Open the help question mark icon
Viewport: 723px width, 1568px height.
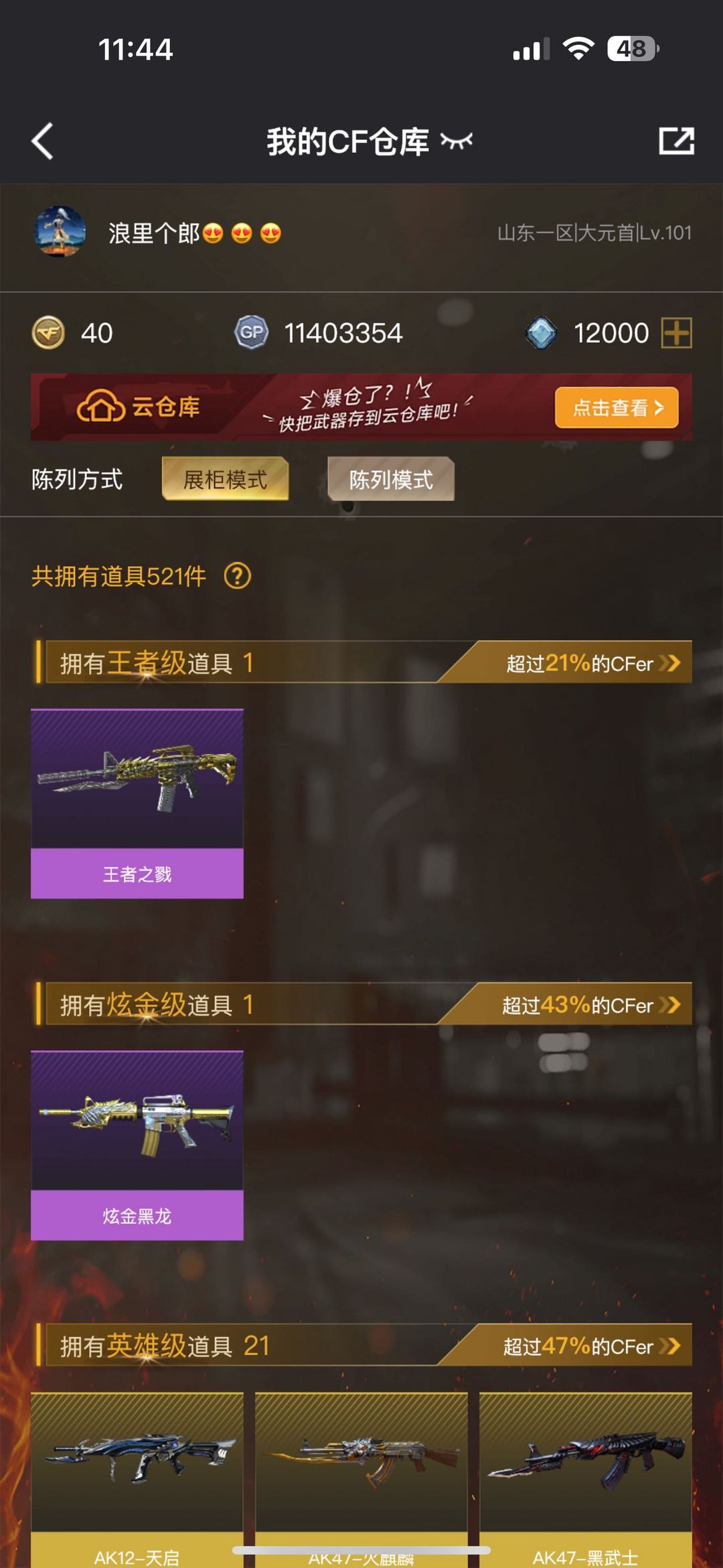(x=238, y=576)
